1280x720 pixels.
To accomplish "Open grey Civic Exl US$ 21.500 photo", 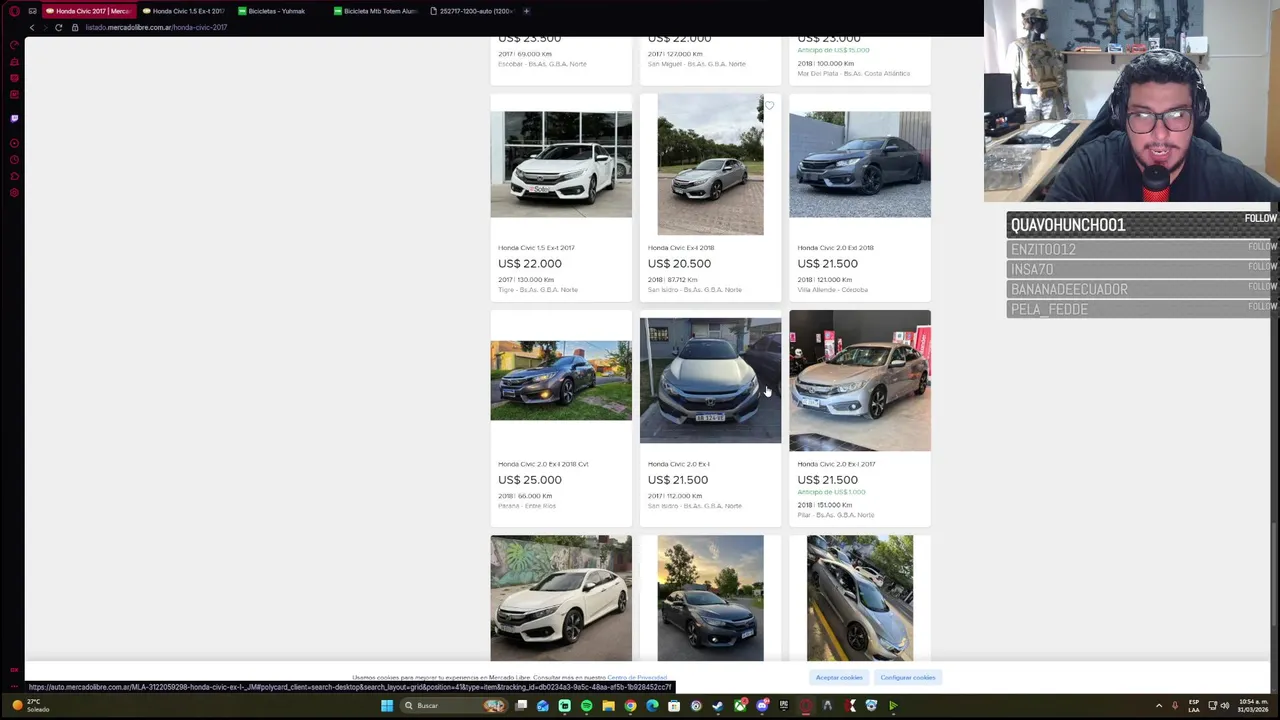I will (x=860, y=164).
